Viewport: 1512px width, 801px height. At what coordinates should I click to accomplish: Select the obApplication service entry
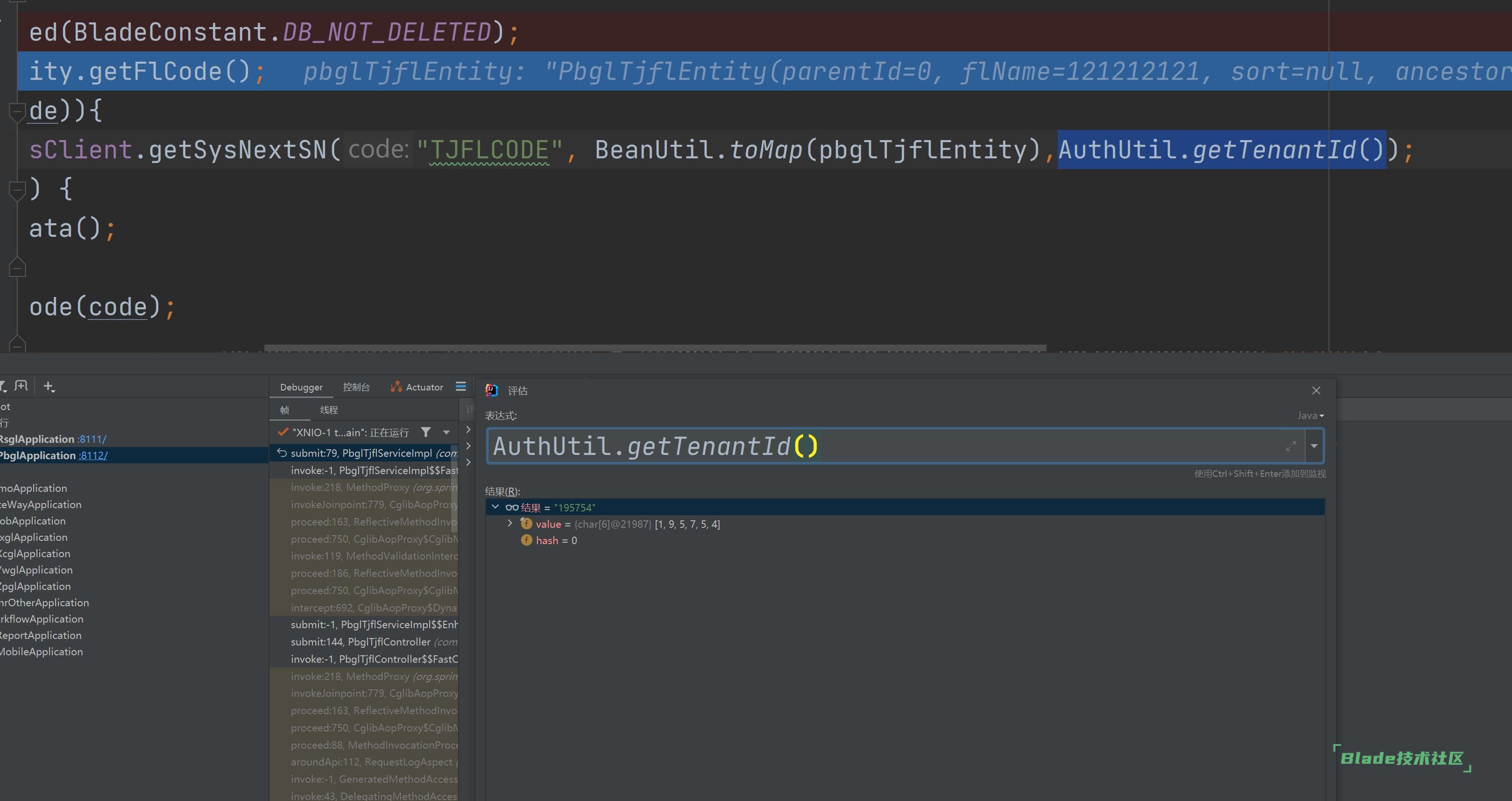click(33, 521)
